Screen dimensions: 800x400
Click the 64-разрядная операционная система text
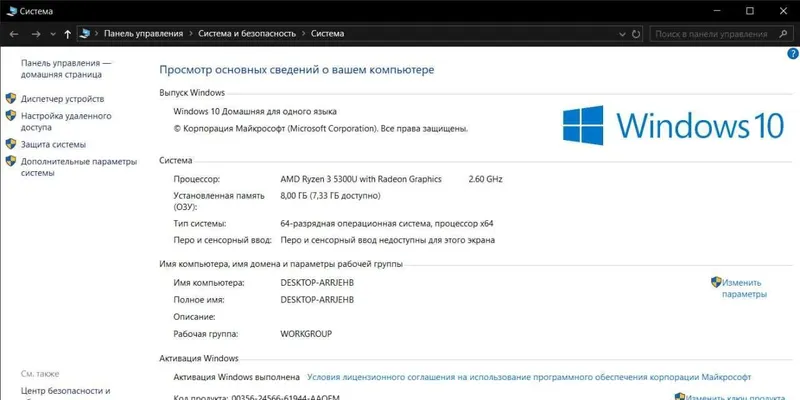tap(387, 223)
